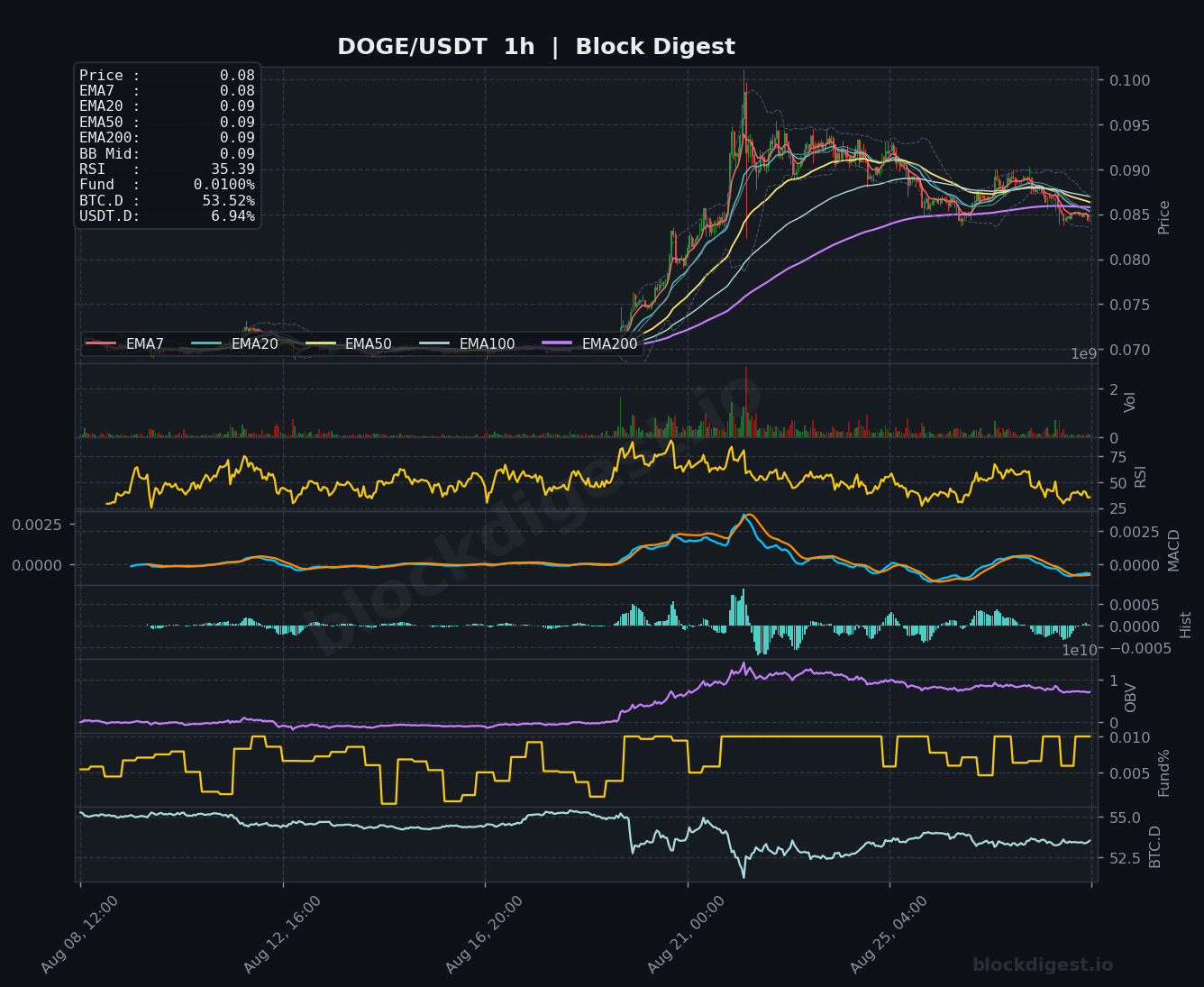Viewport: 1204px width, 987px height.
Task: Click the 0.100 price axis tick
Action: coord(1130,81)
